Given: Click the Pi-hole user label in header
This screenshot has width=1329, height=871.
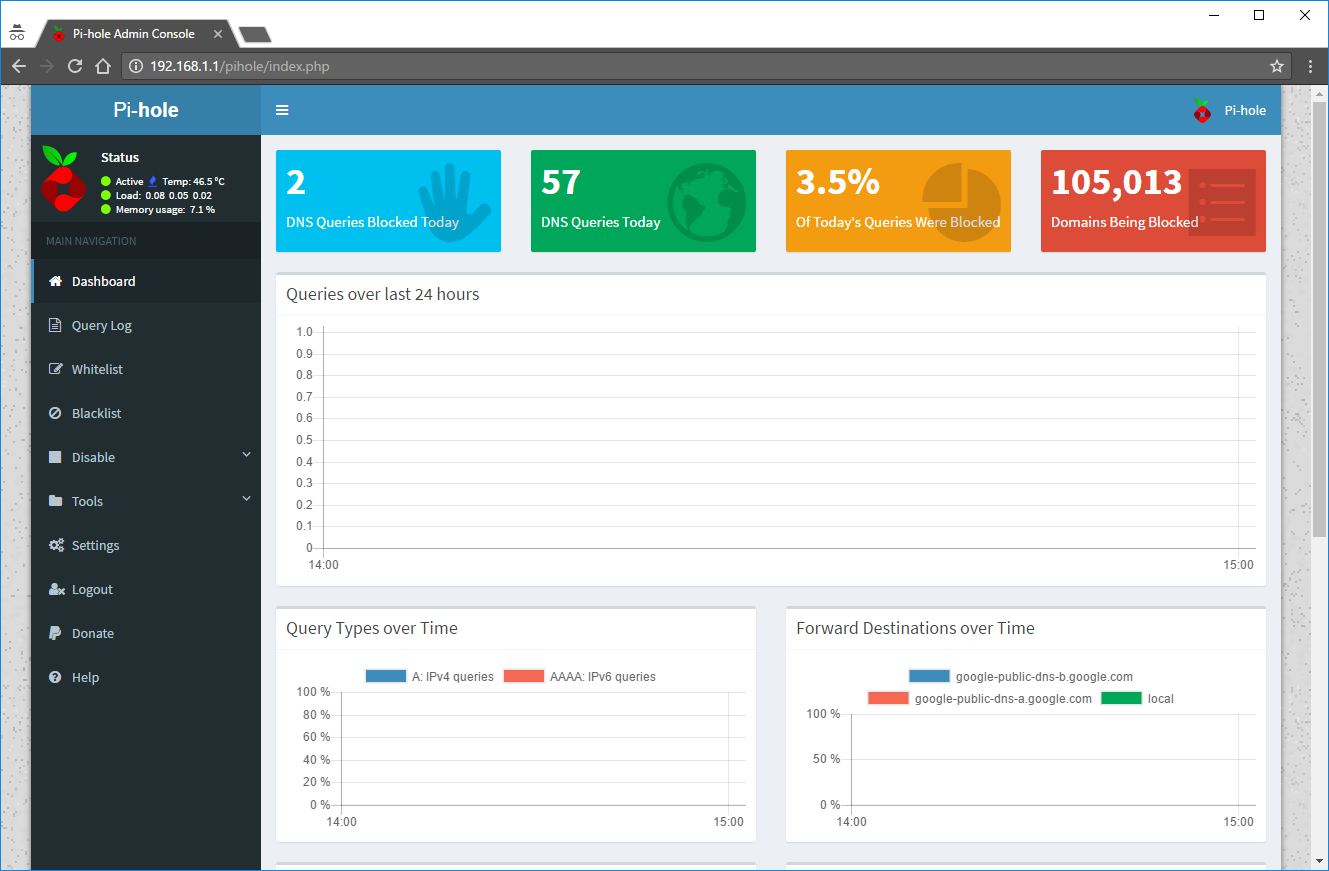Looking at the screenshot, I should coord(1245,110).
